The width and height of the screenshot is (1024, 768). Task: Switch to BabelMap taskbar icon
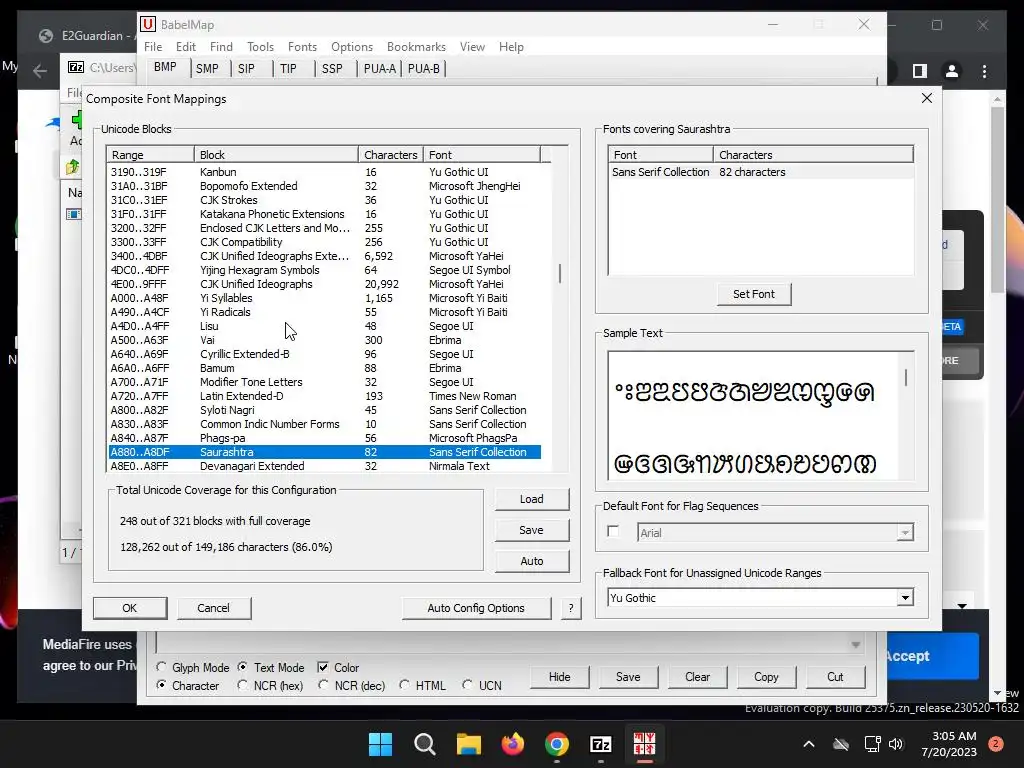coord(644,744)
